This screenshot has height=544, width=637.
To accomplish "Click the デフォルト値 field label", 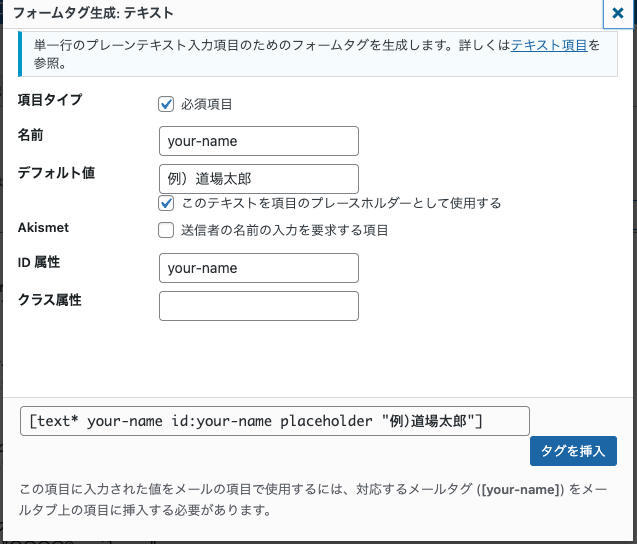I will coord(56,173).
